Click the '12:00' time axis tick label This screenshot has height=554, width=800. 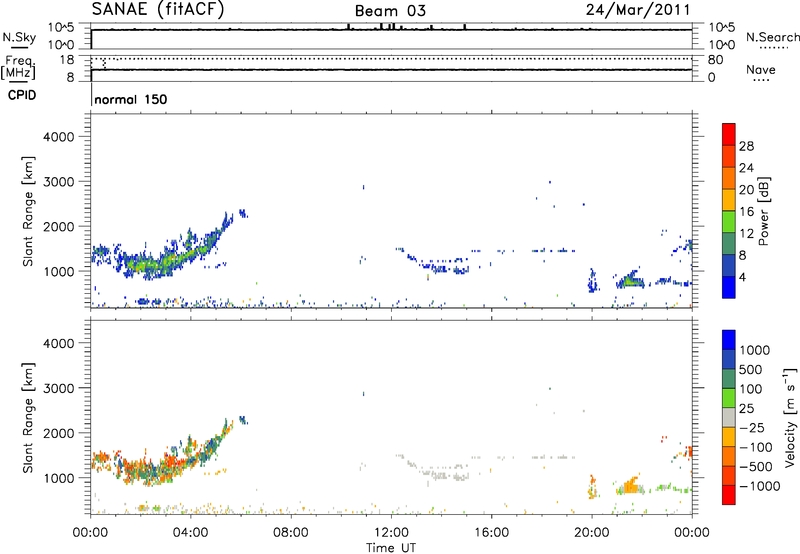click(x=391, y=533)
